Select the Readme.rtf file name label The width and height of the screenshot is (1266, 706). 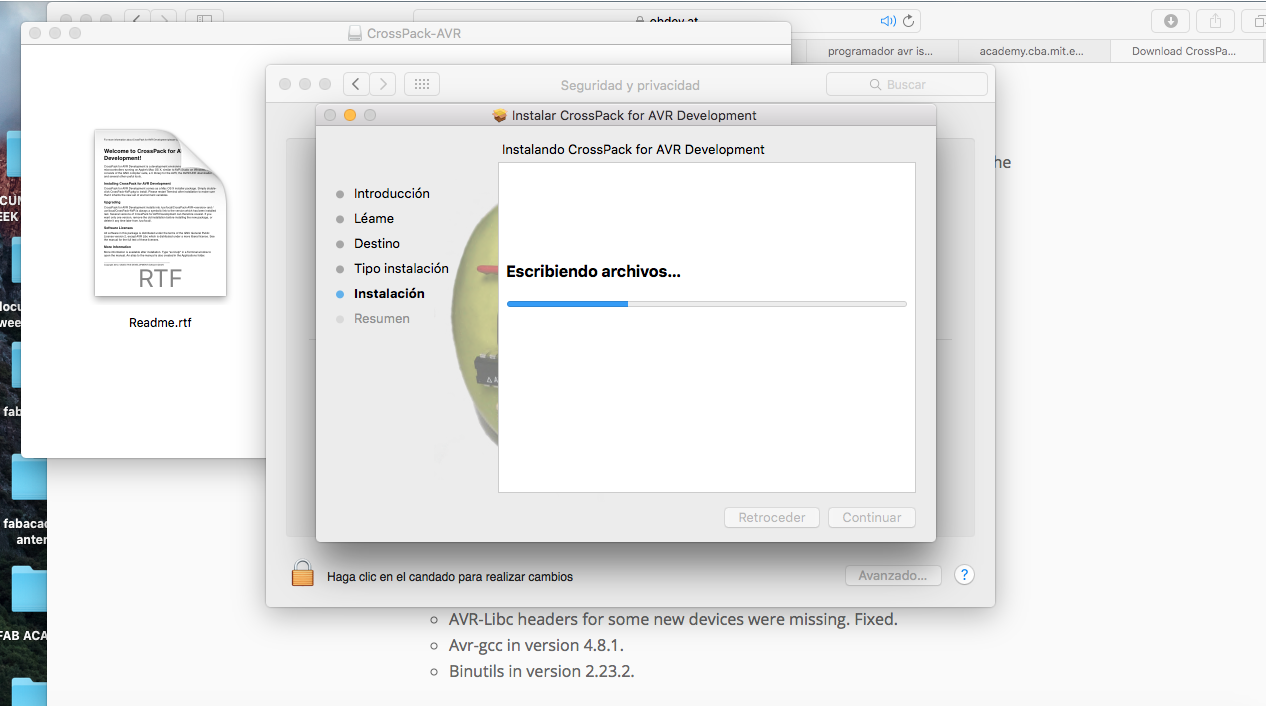(160, 323)
